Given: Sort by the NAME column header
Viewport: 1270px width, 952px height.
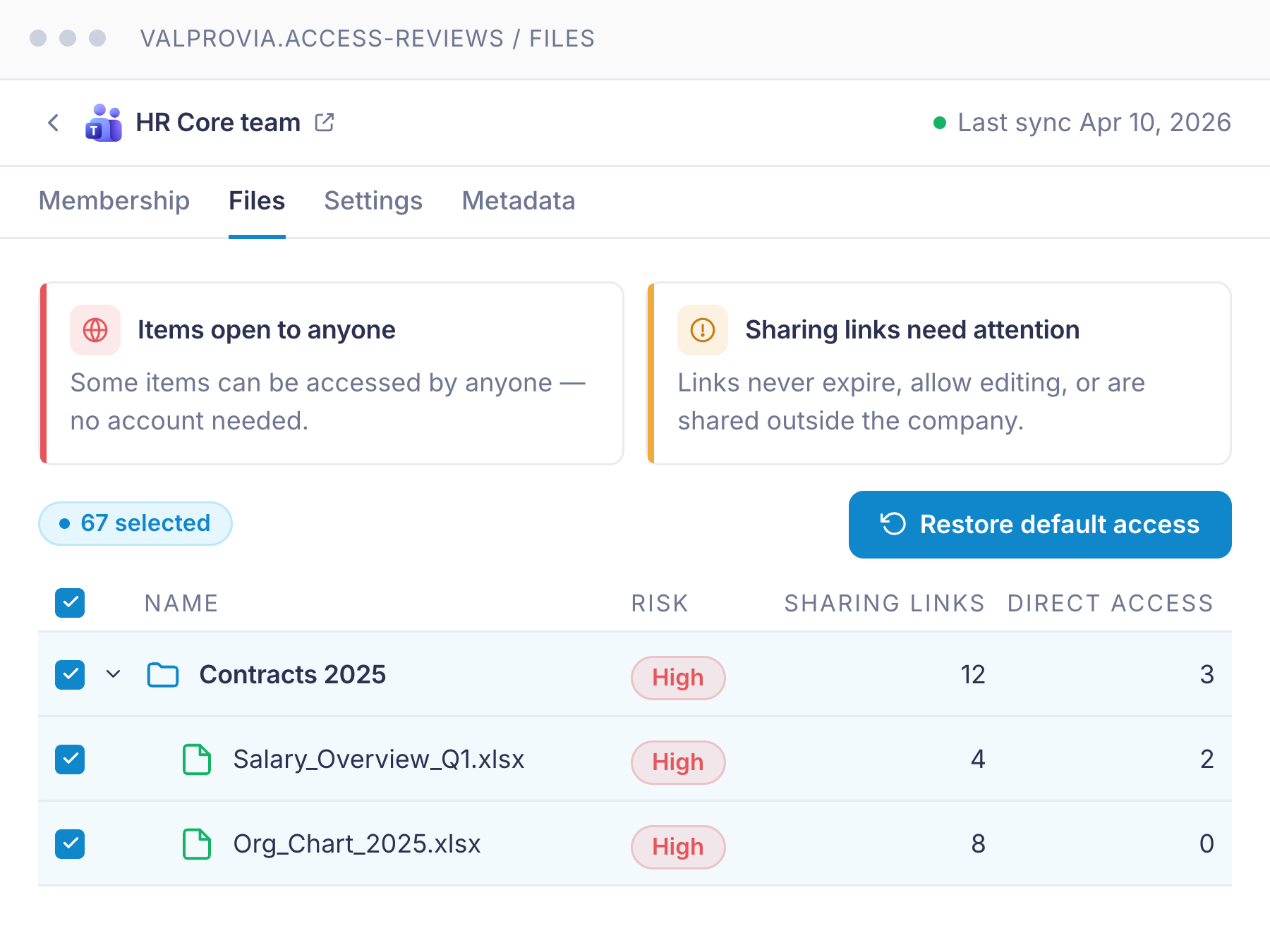Looking at the screenshot, I should [181, 604].
